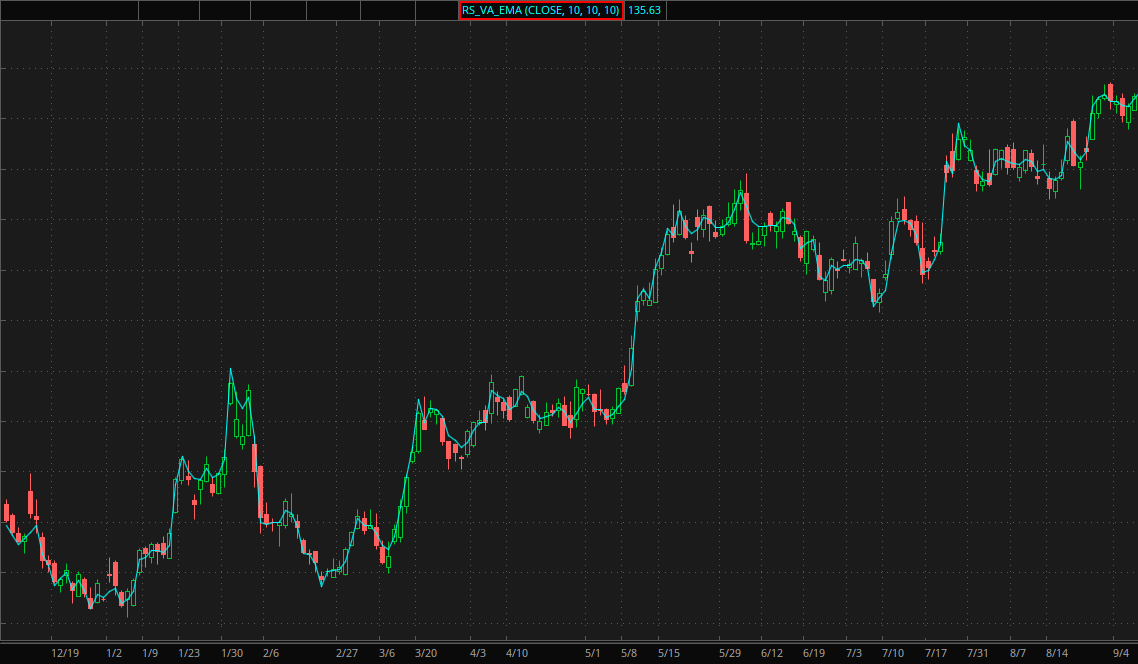
Task: Select the 8/14 date label
Action: point(1056,653)
